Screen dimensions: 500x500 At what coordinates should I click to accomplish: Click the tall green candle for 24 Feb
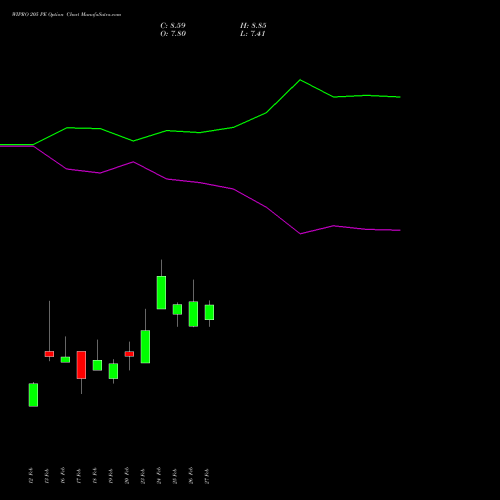(161, 293)
